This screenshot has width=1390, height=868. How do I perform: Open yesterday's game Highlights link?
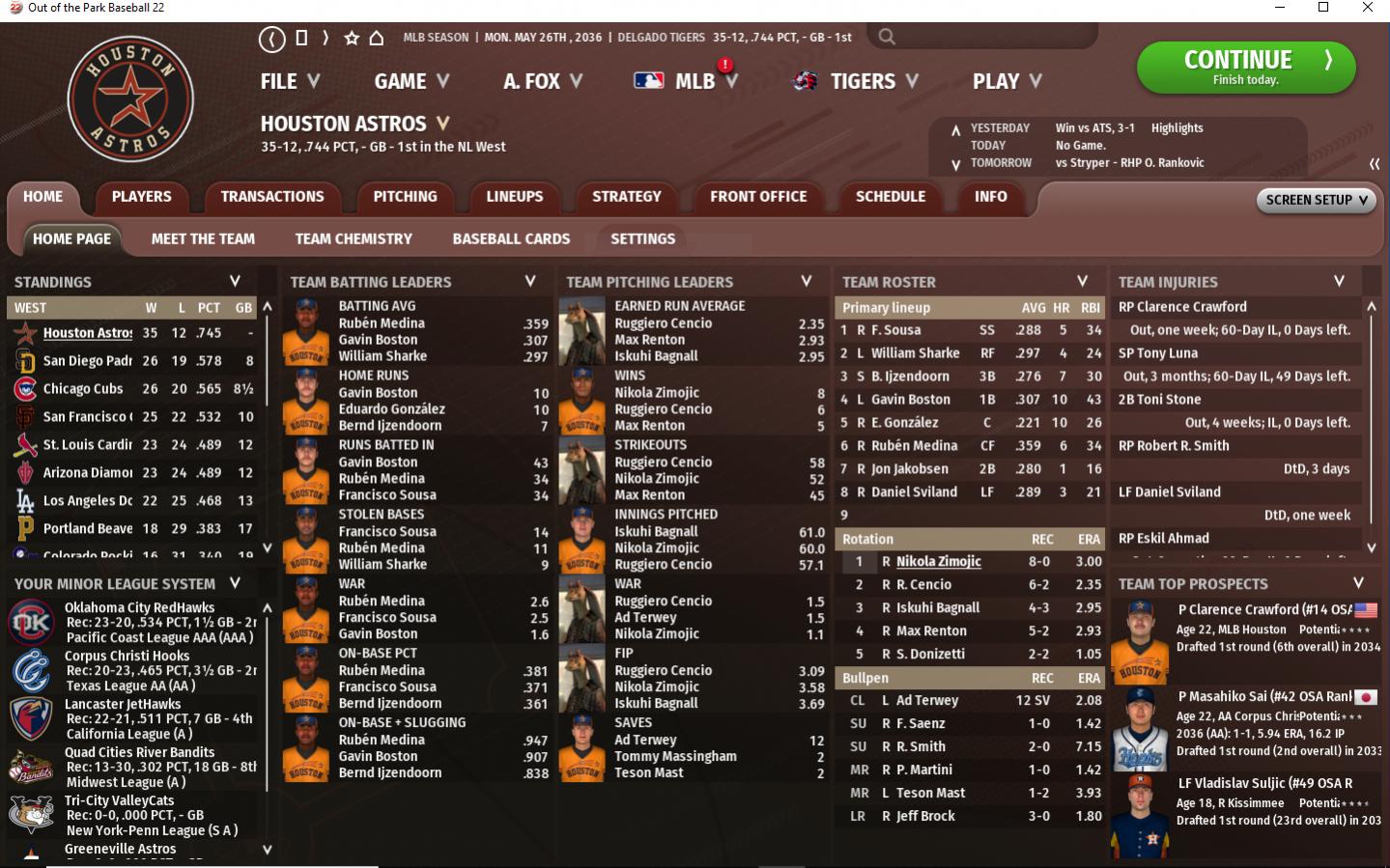(x=1177, y=127)
